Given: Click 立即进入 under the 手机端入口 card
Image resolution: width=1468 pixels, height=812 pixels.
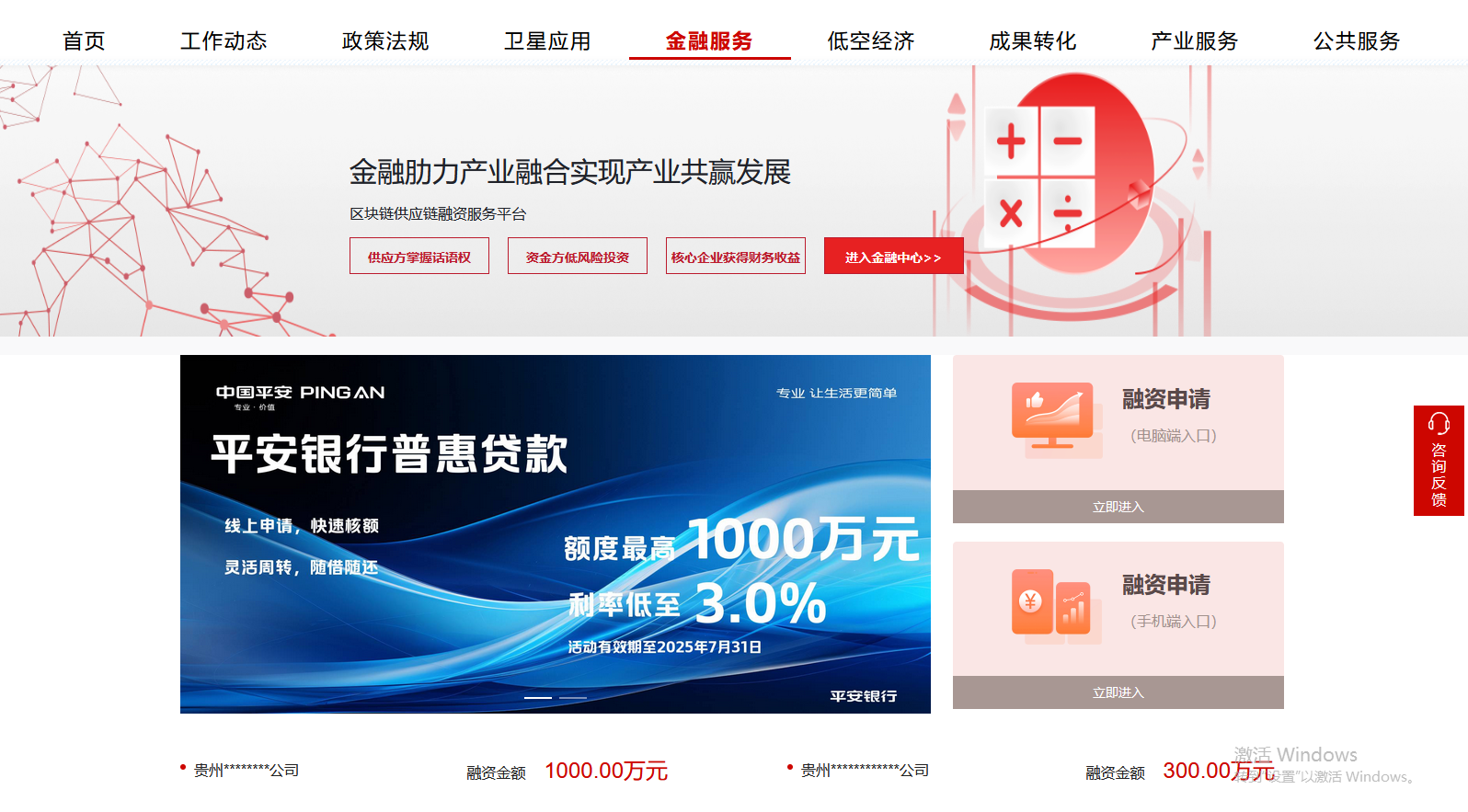Looking at the screenshot, I should [x=1118, y=692].
